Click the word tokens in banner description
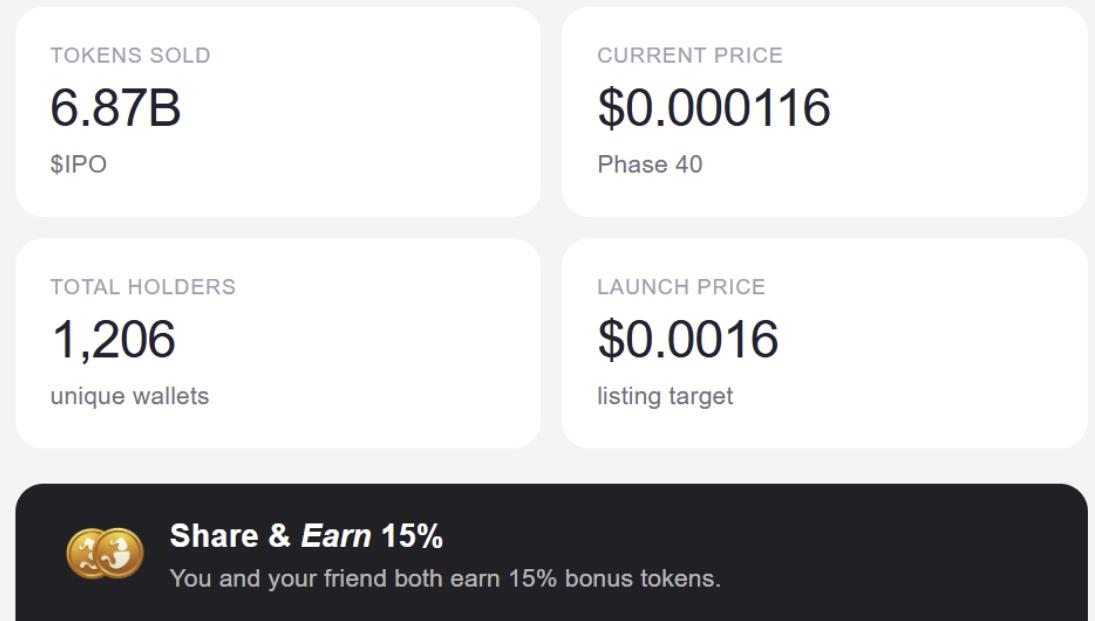The width and height of the screenshot is (1095, 621). tap(684, 579)
